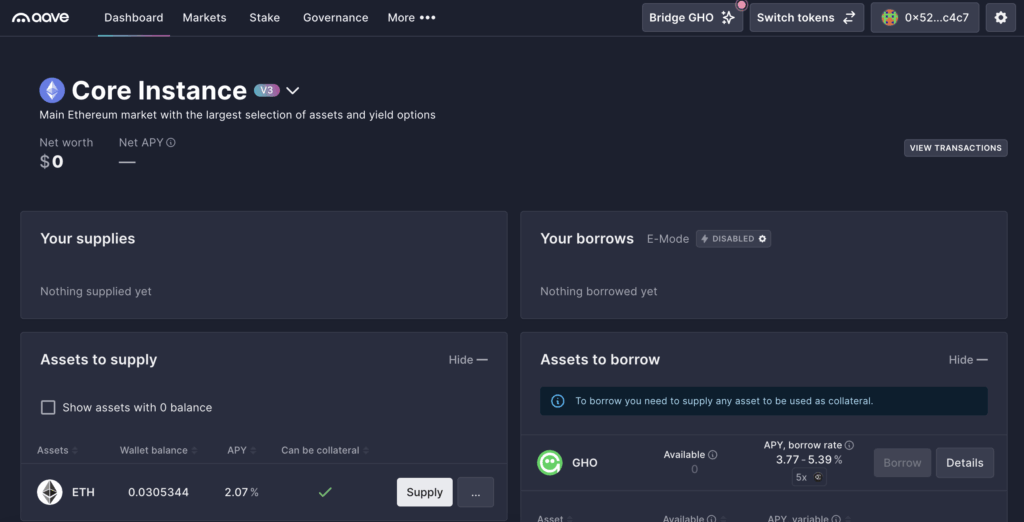
Task: Hide the Assets to borrow panel
Action: point(968,359)
